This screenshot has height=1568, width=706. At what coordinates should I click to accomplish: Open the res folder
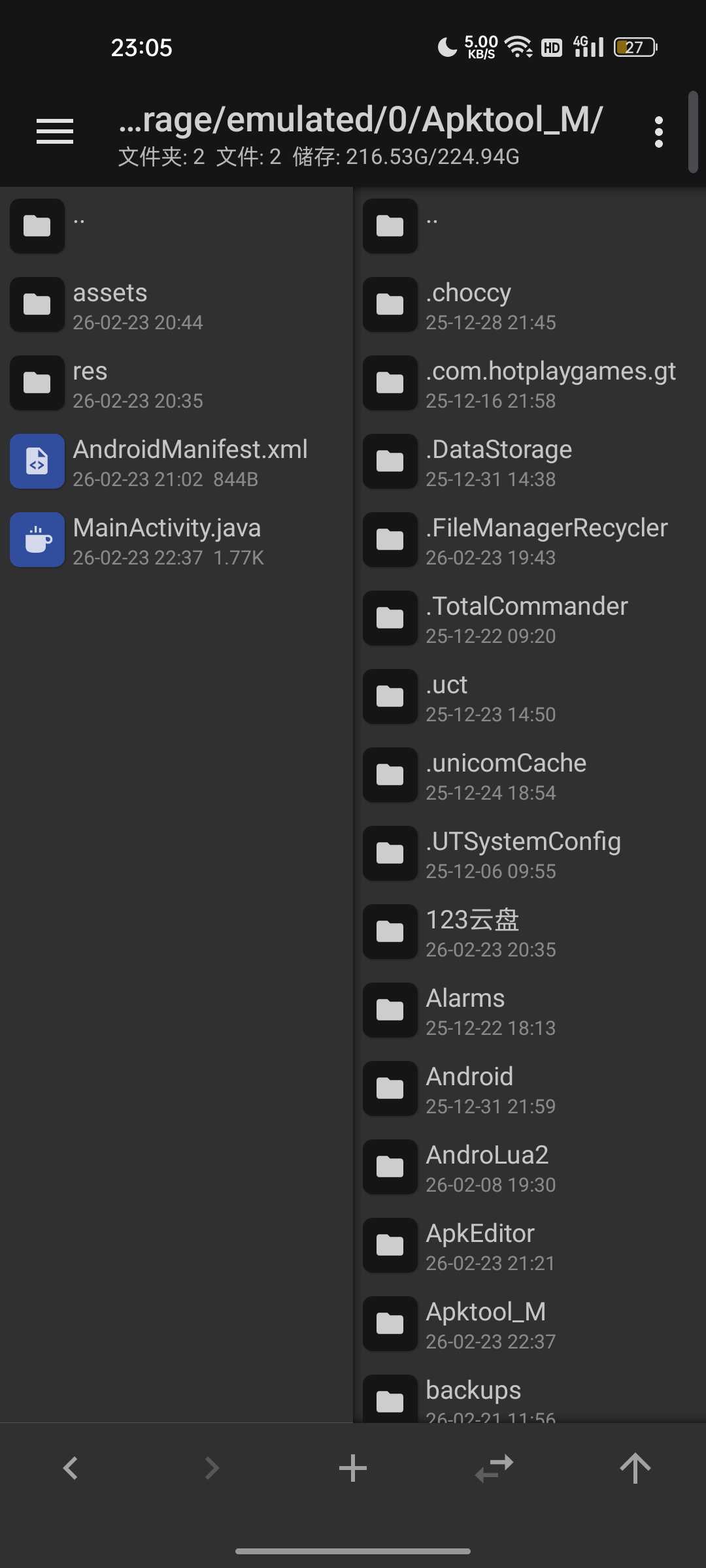[90, 384]
